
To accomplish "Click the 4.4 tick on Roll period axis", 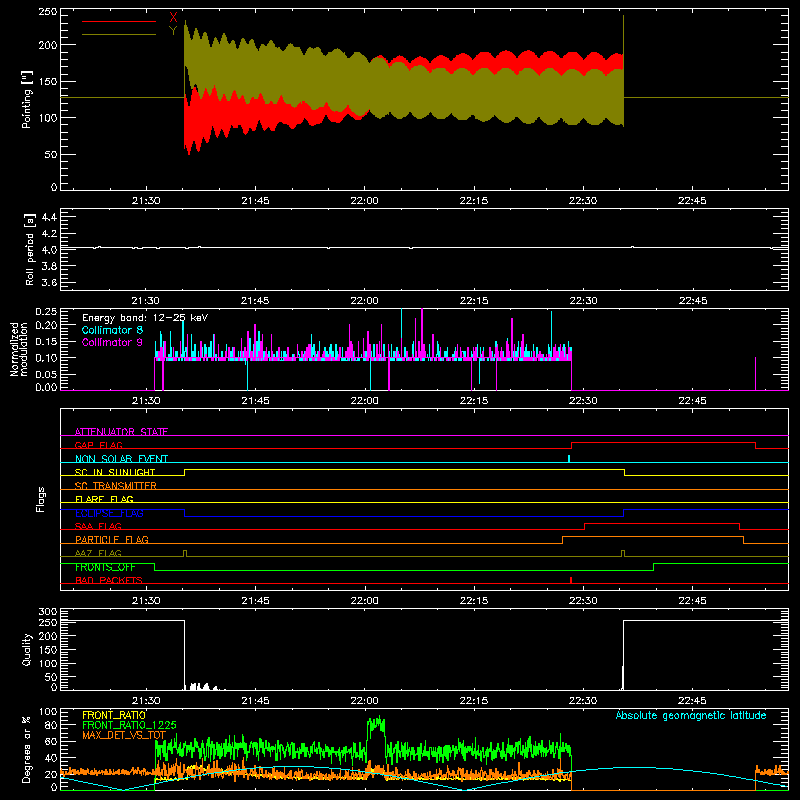I will click(x=48, y=217).
